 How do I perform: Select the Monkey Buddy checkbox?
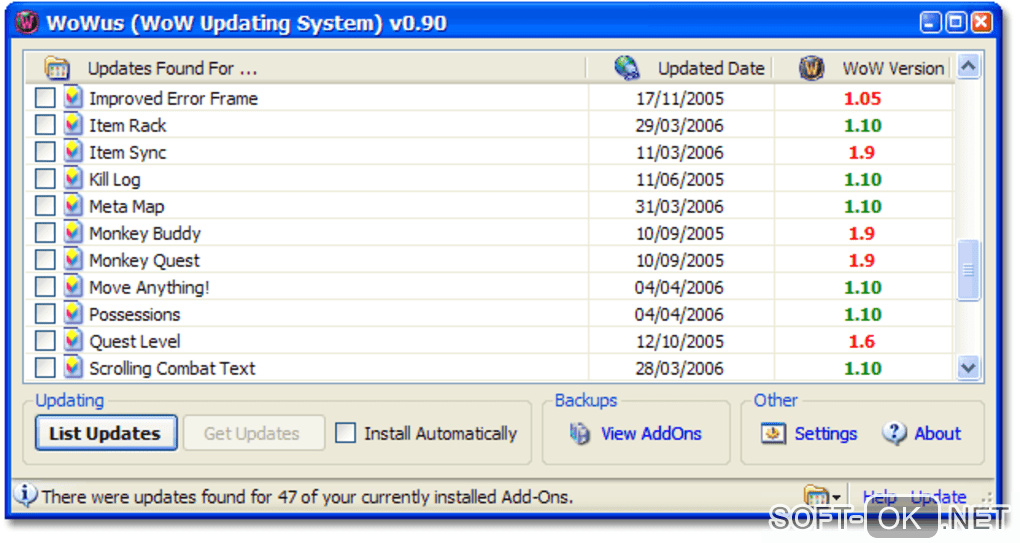coord(45,233)
